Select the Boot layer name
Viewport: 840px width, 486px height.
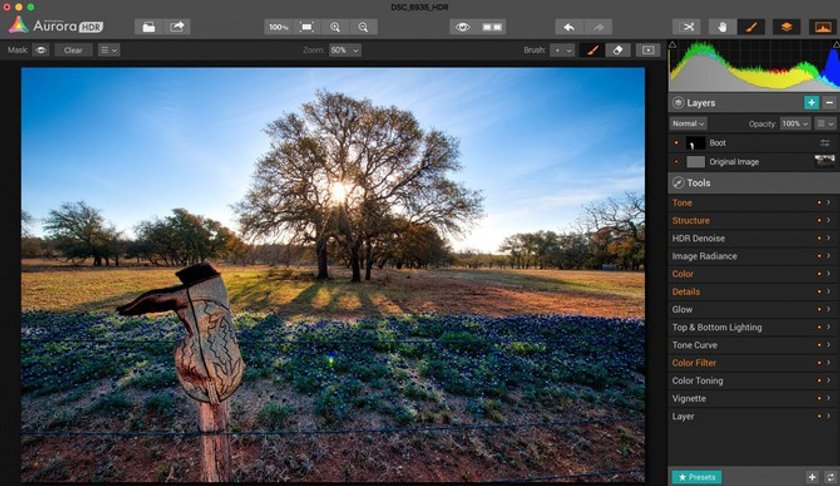pyautogui.click(x=717, y=143)
